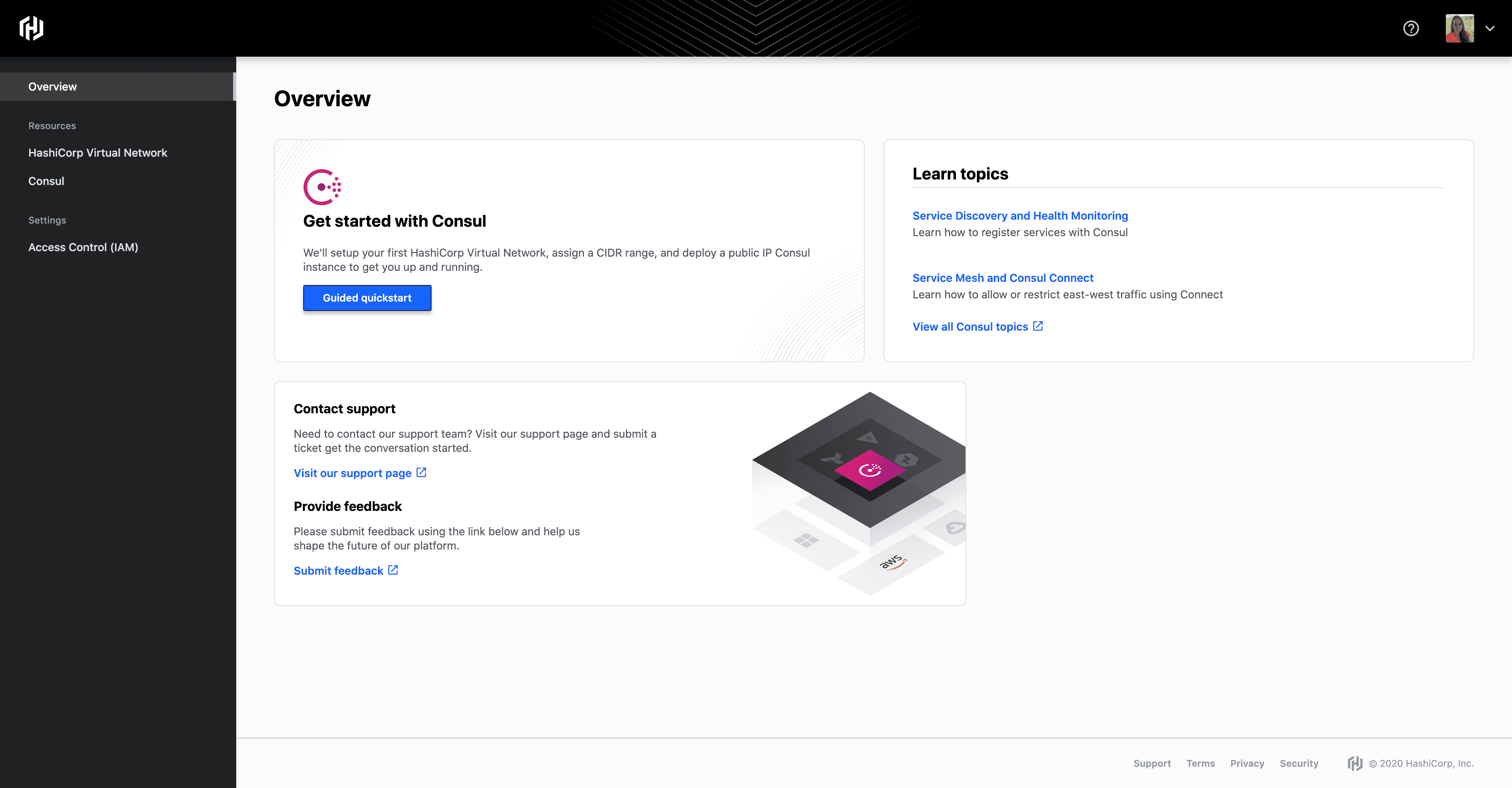Select Access Control IAM in sidebar
Image resolution: width=1512 pixels, height=788 pixels.
click(x=83, y=246)
